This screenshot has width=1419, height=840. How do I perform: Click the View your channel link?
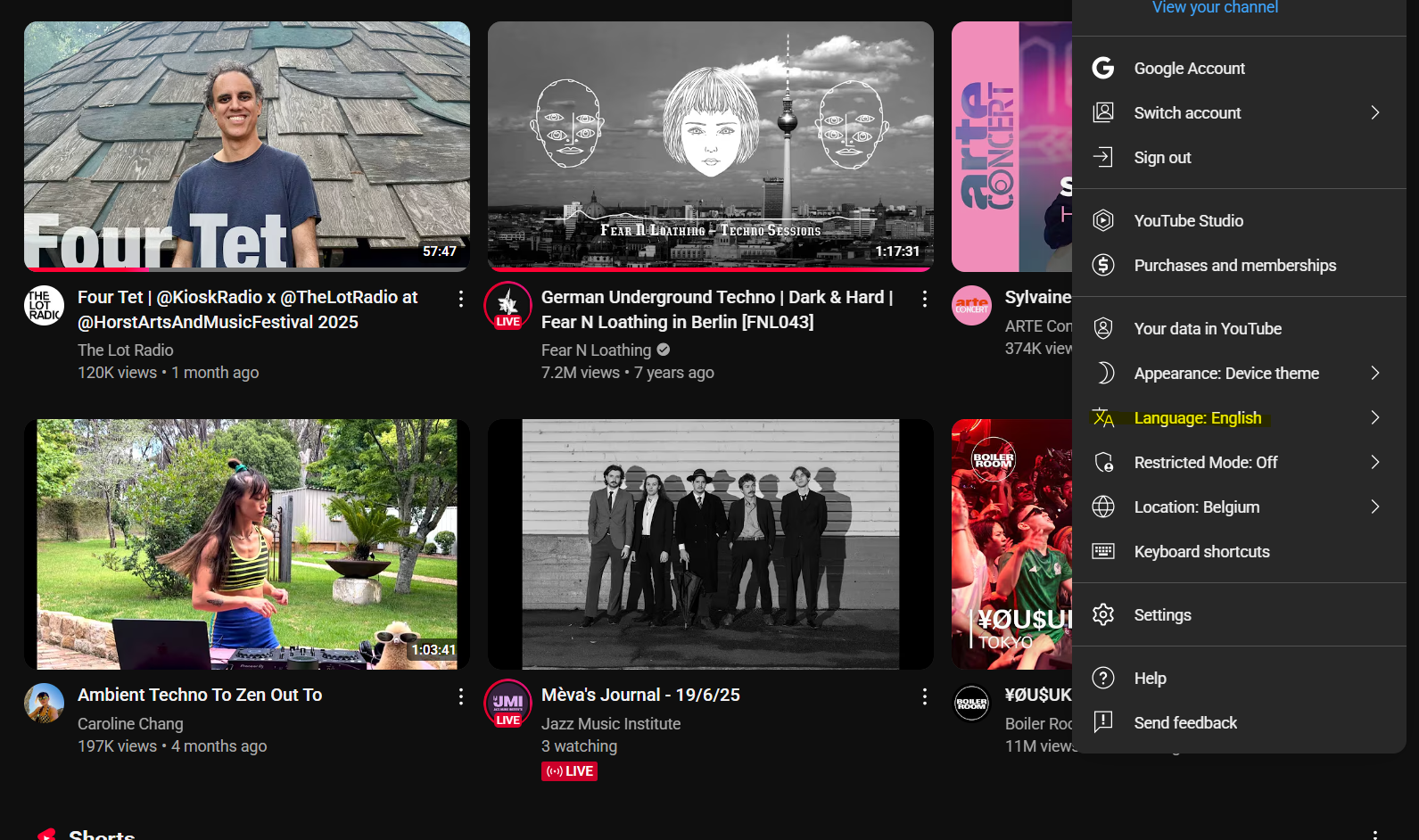click(x=1215, y=8)
